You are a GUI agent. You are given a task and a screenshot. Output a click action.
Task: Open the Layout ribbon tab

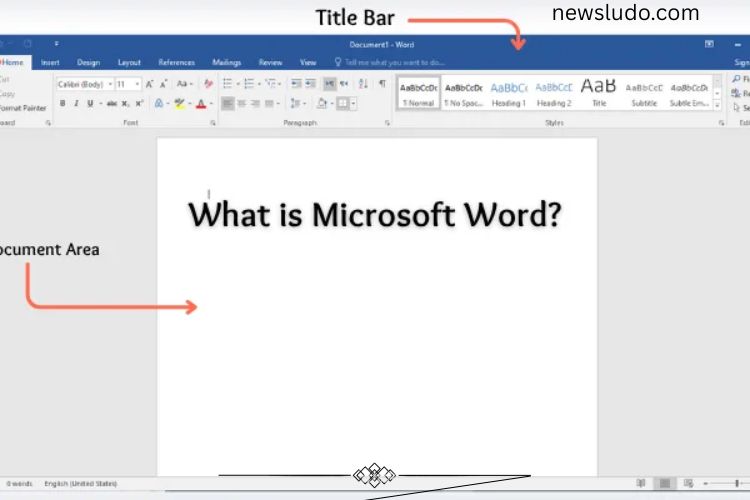[x=129, y=62]
